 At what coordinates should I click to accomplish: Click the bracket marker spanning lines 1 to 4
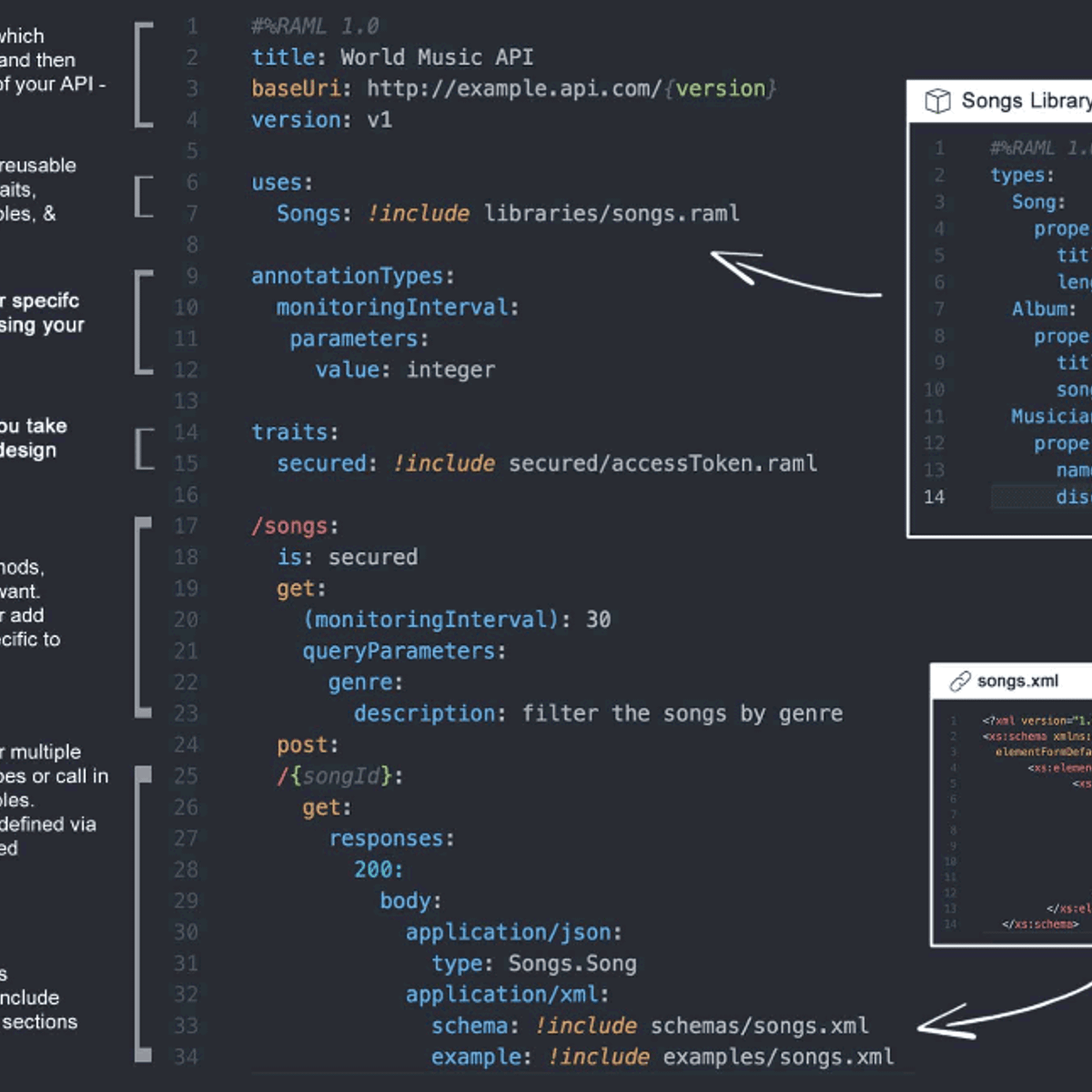(142, 75)
